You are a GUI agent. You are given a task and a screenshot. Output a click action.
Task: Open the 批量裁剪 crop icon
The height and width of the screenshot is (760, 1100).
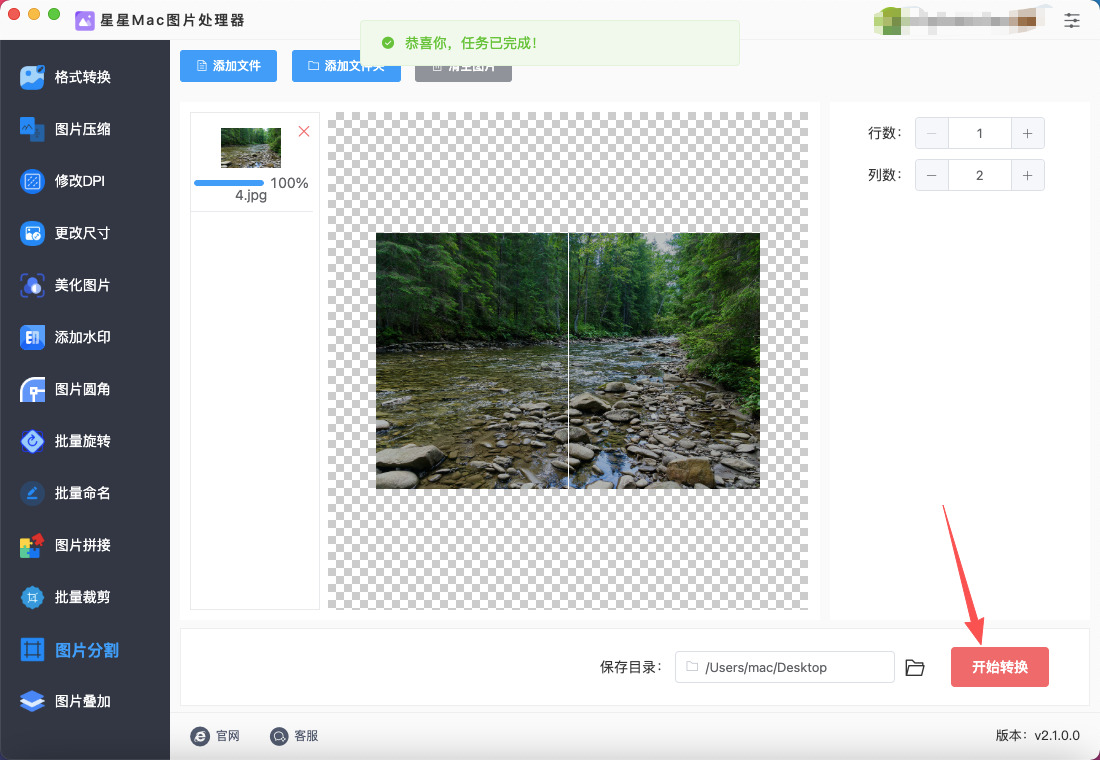32,597
